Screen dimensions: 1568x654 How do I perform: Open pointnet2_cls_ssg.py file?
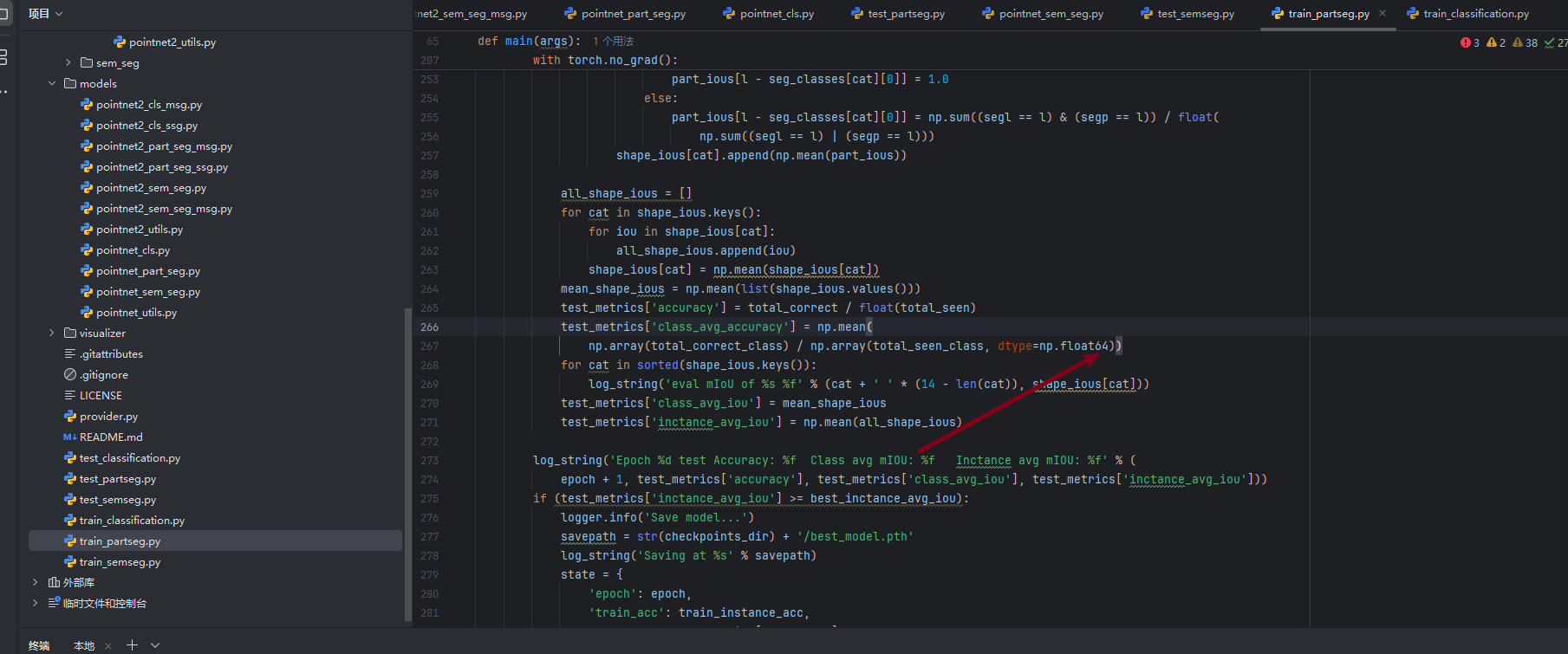tap(140, 126)
